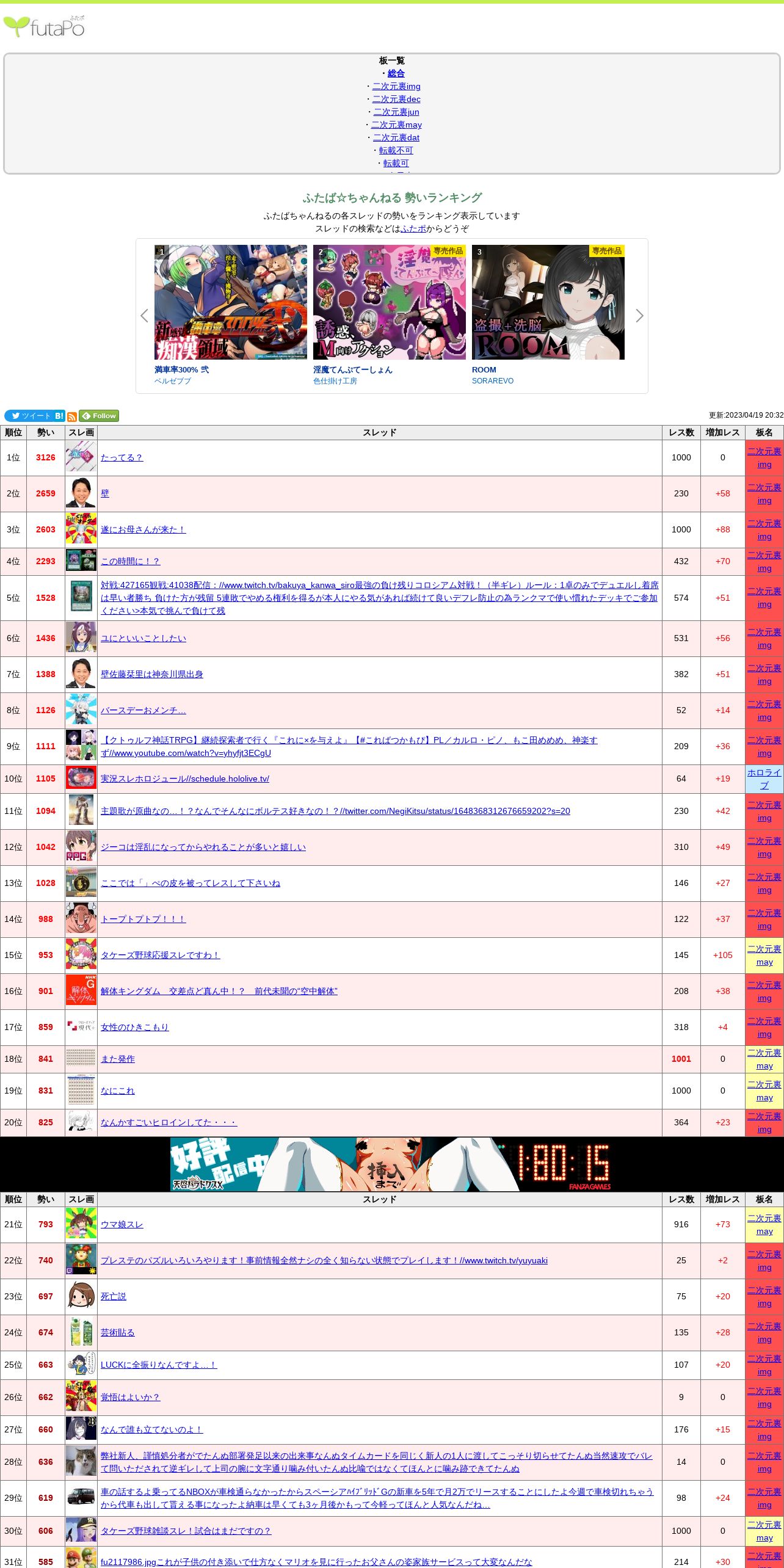This screenshot has height=1568, width=784.
Task: Click SORAREVO circle name link
Action: [x=493, y=381]
